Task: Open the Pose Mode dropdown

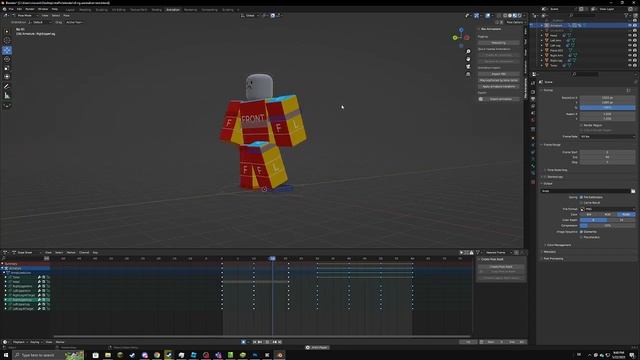Action: point(23,16)
